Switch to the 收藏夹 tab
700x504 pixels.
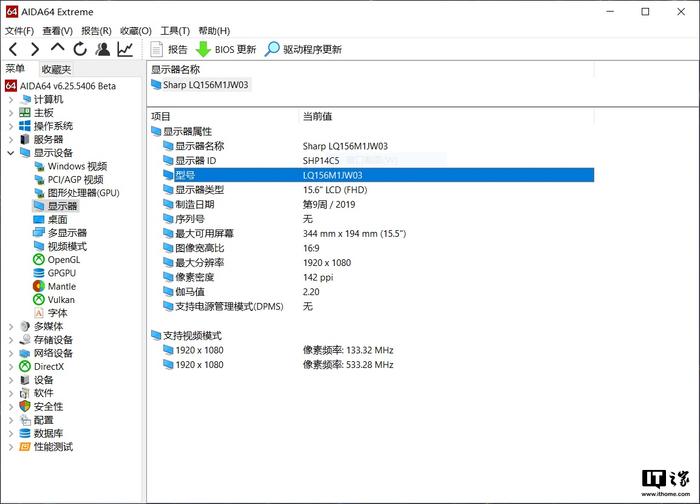click(x=56, y=70)
